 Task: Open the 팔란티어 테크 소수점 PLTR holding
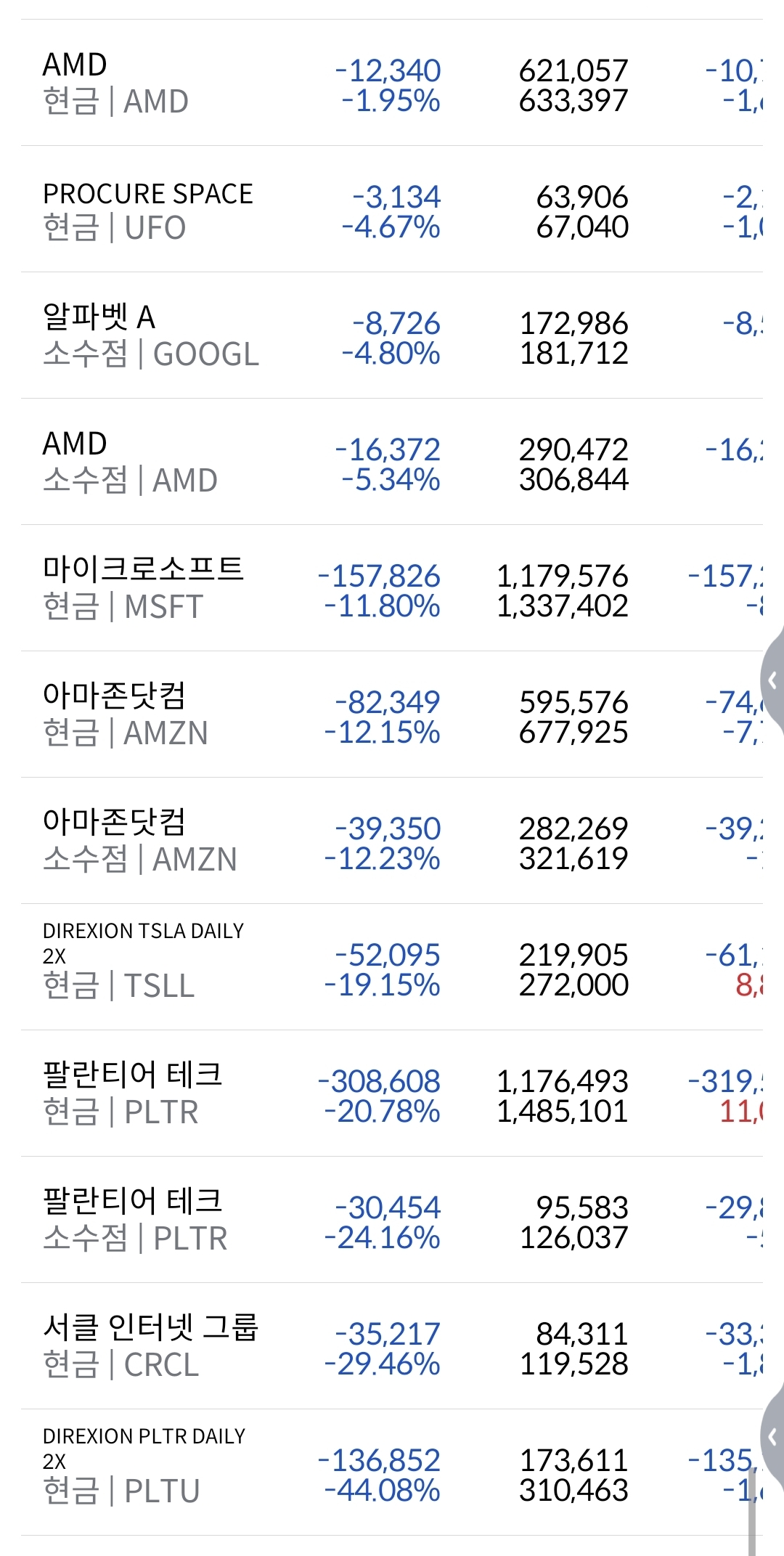(x=135, y=1220)
